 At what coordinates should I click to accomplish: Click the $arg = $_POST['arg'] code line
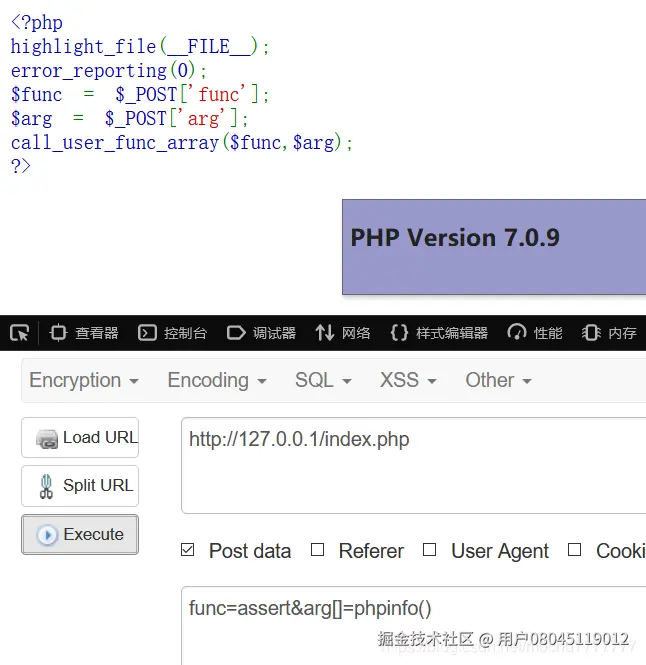coord(129,118)
